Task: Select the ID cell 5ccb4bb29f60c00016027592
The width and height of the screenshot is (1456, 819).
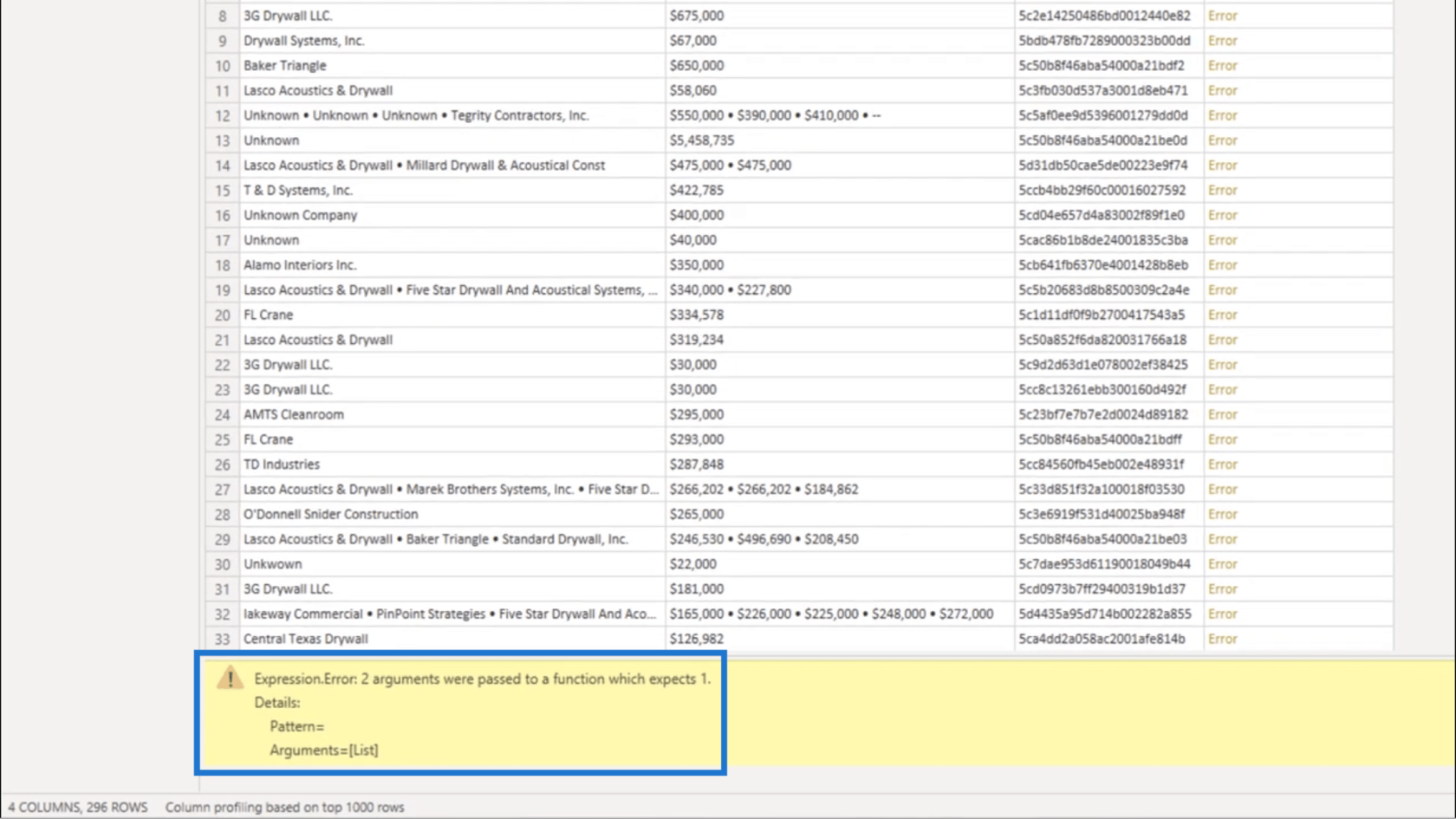Action: pyautogui.click(x=1109, y=191)
